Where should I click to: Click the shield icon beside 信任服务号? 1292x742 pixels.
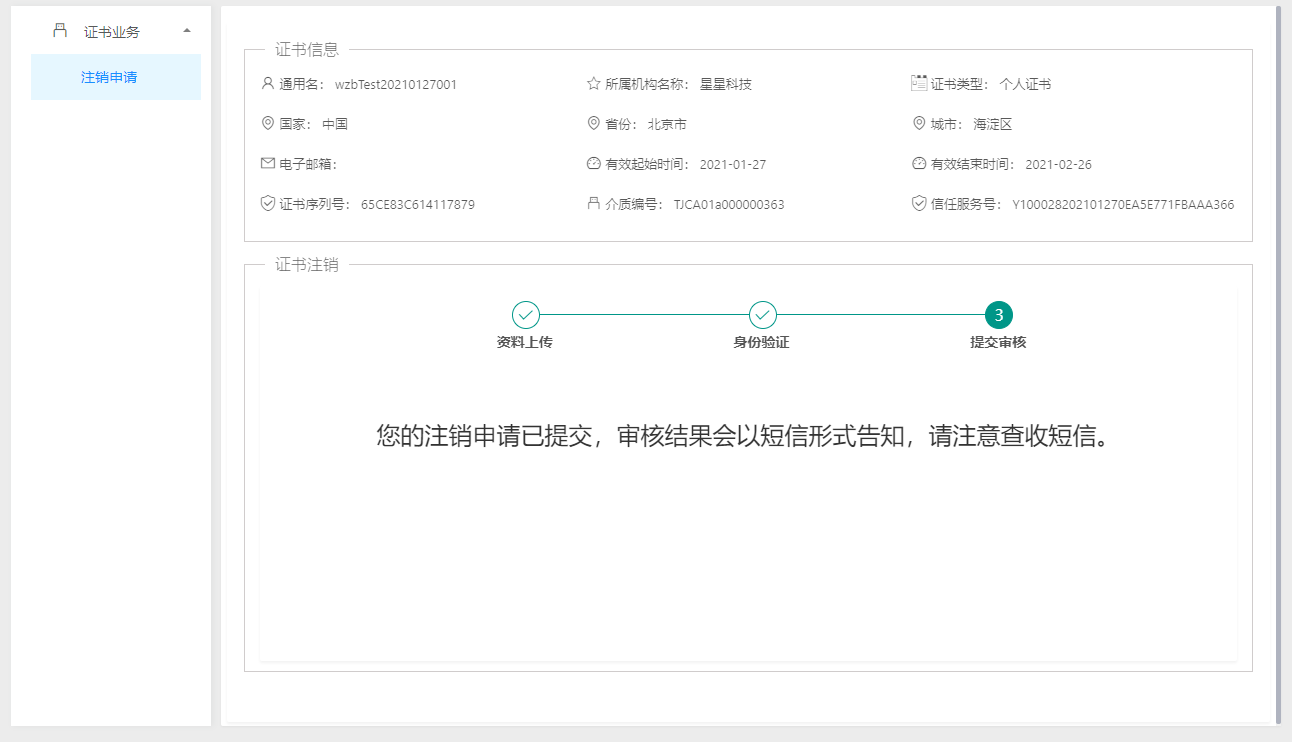coord(919,204)
